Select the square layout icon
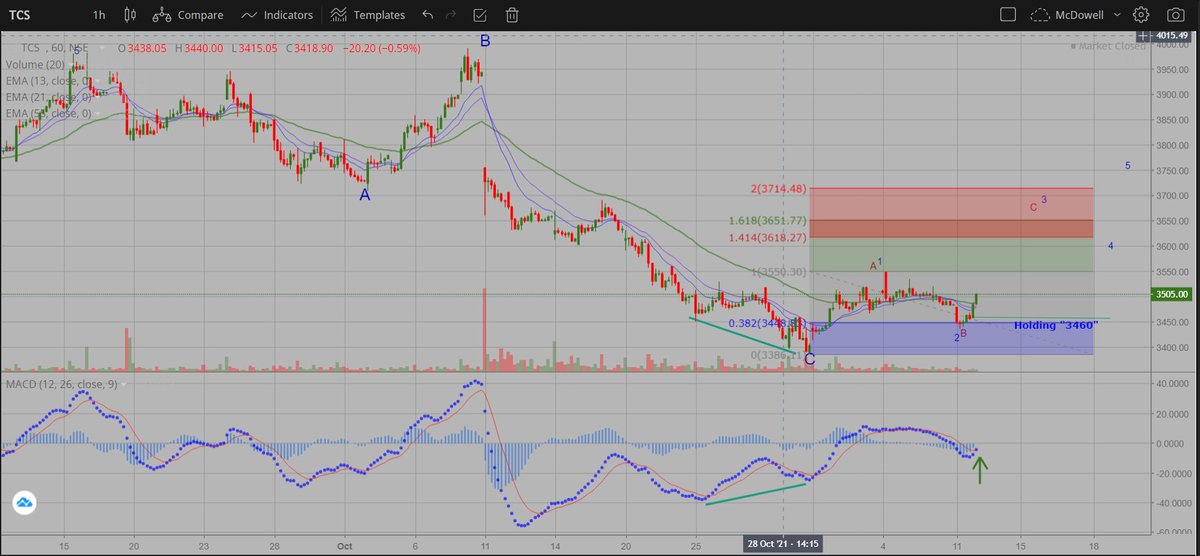Viewport: 1200px width, 556px height. (1008, 15)
